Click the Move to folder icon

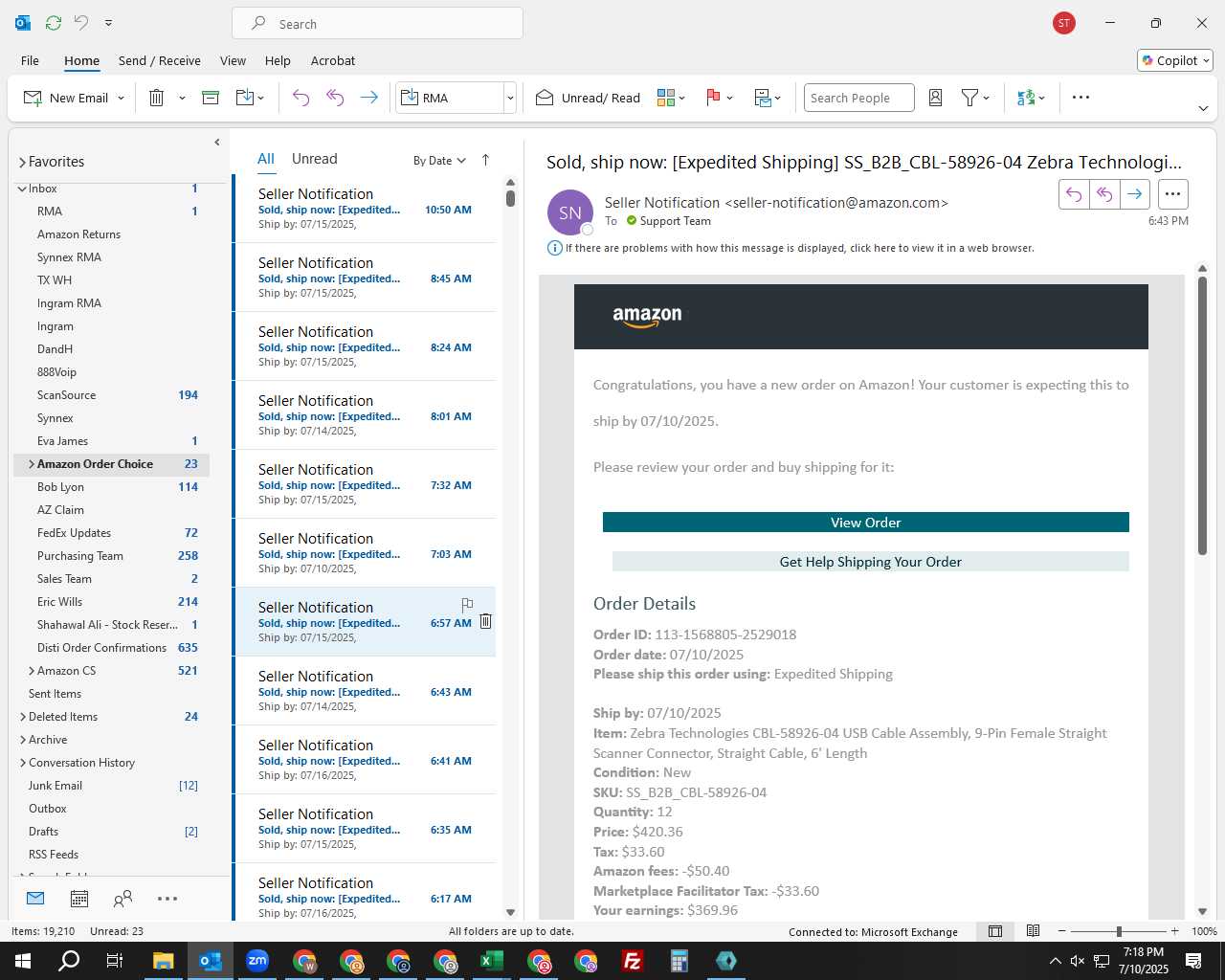pyautogui.click(x=245, y=98)
